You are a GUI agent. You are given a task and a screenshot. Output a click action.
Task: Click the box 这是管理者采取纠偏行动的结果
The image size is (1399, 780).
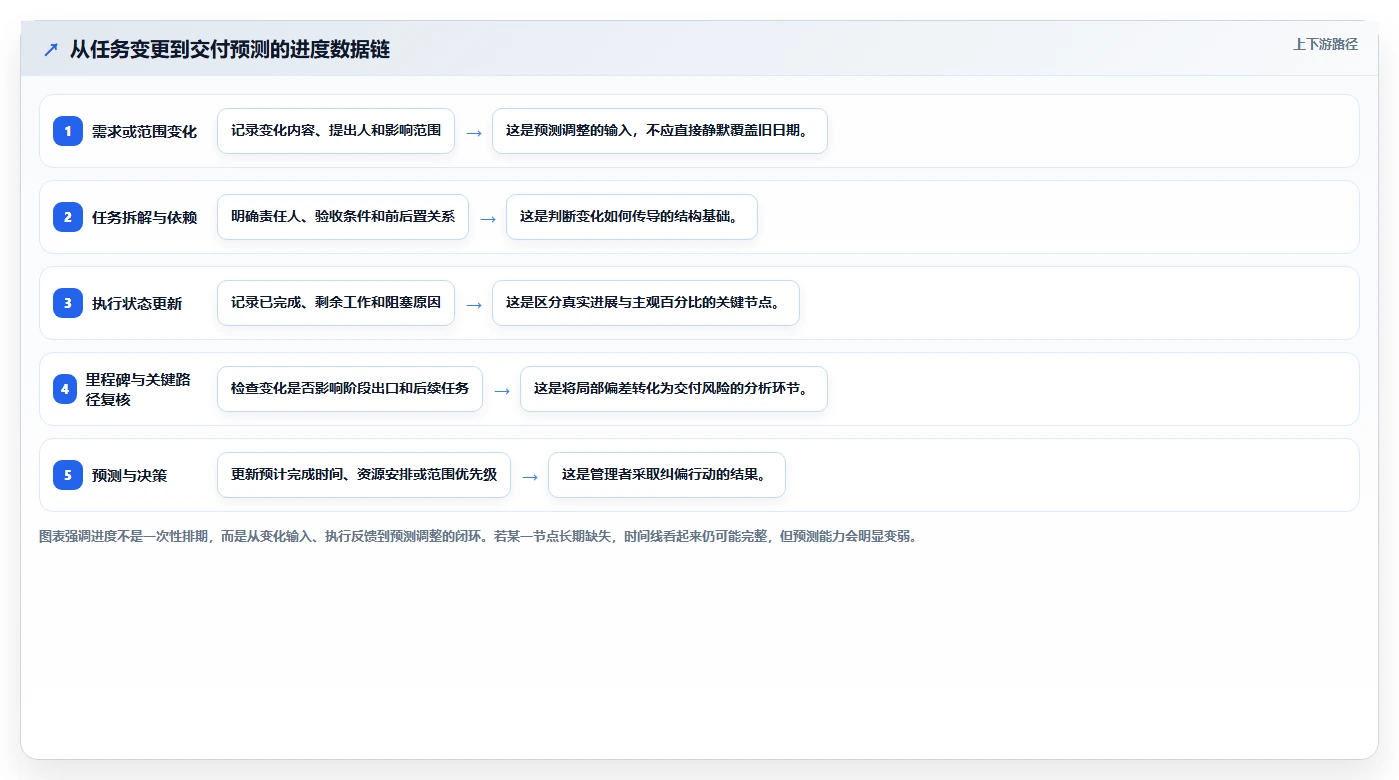667,475
